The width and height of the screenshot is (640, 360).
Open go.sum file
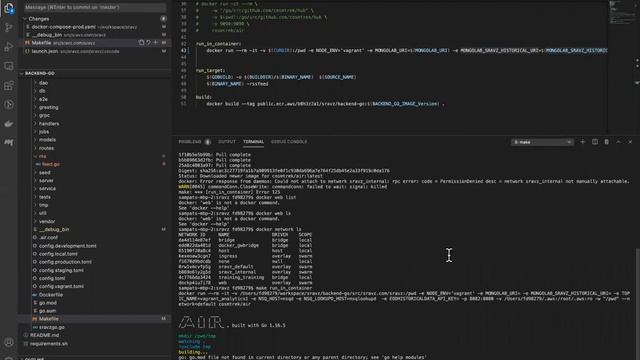tap(47, 311)
